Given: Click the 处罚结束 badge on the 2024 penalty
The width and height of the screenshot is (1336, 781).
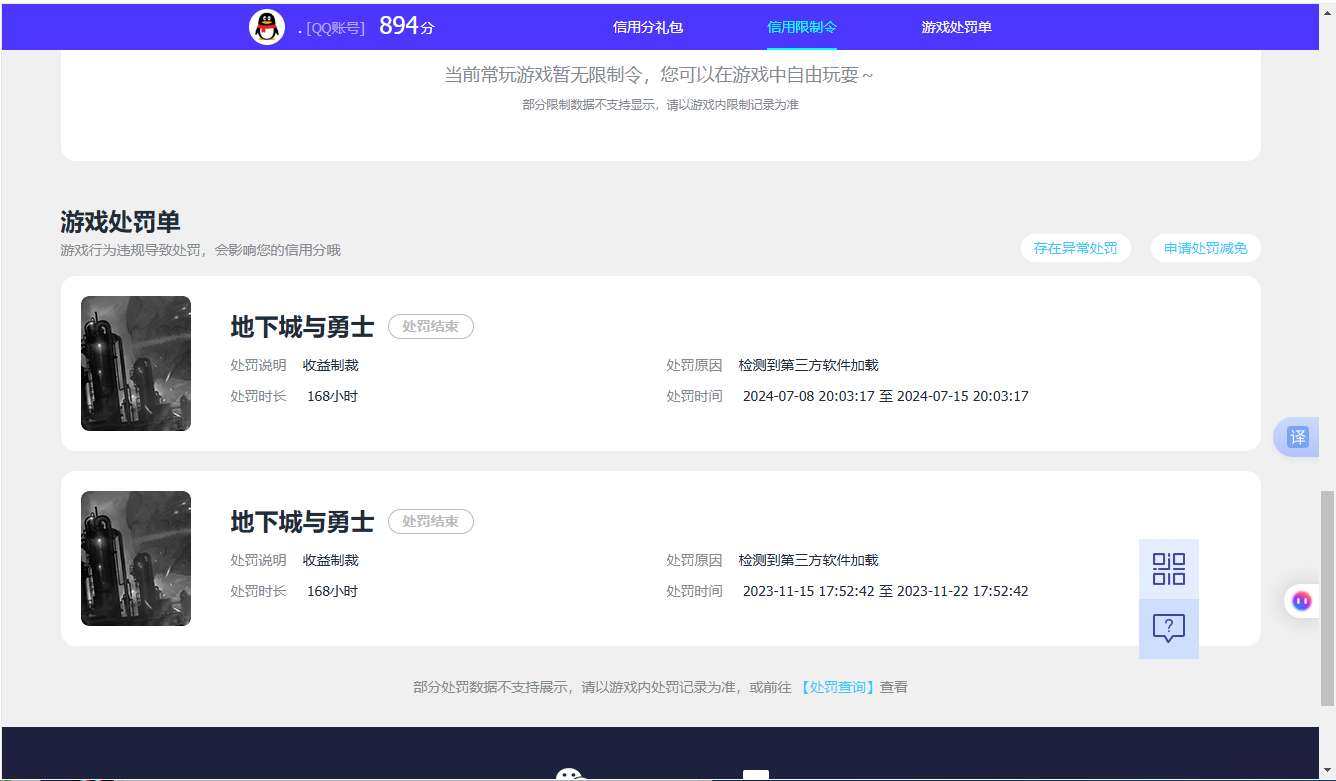Looking at the screenshot, I should point(431,326).
